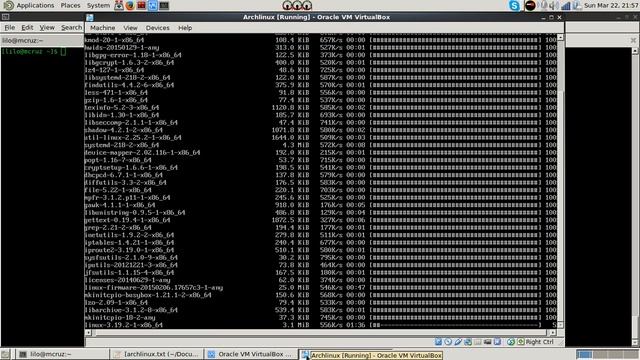
Task: Switch to Oracle VM VirtualBox Manager taskbar entry
Action: coord(251,354)
